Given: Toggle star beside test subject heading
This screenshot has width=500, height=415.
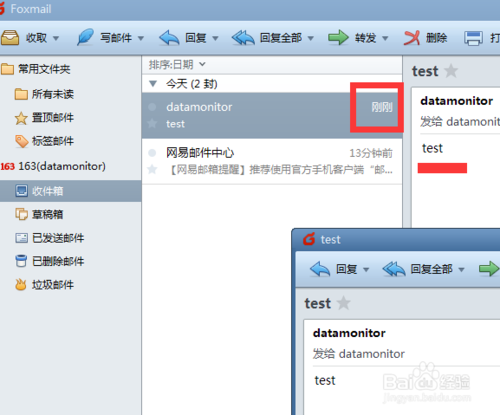Looking at the screenshot, I should click(x=451, y=71).
